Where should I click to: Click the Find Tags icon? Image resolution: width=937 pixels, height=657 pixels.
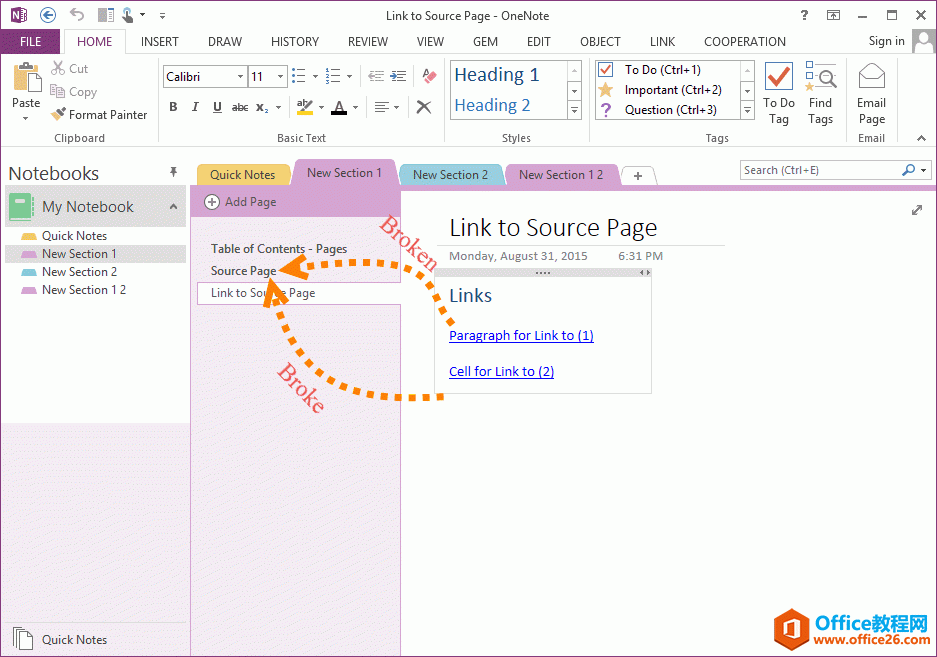click(820, 77)
